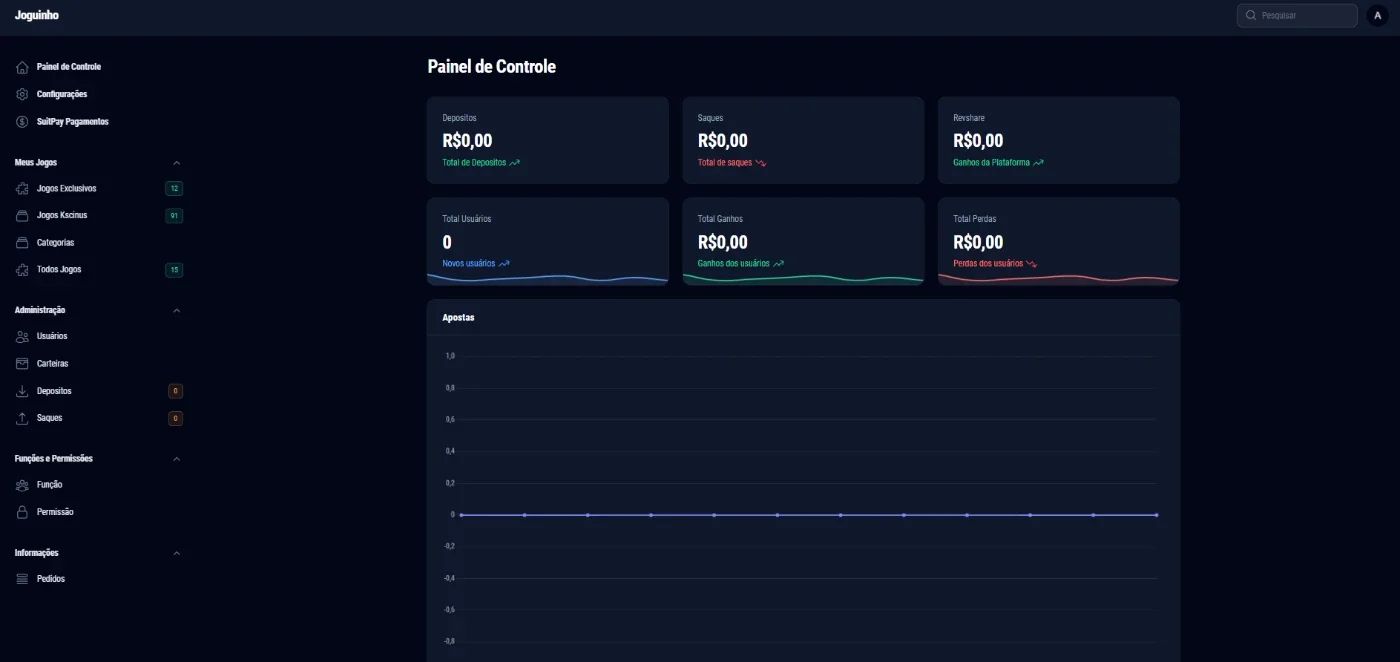Focus the Pesquisar search field
The height and width of the screenshot is (662, 1400).
tap(1297, 15)
